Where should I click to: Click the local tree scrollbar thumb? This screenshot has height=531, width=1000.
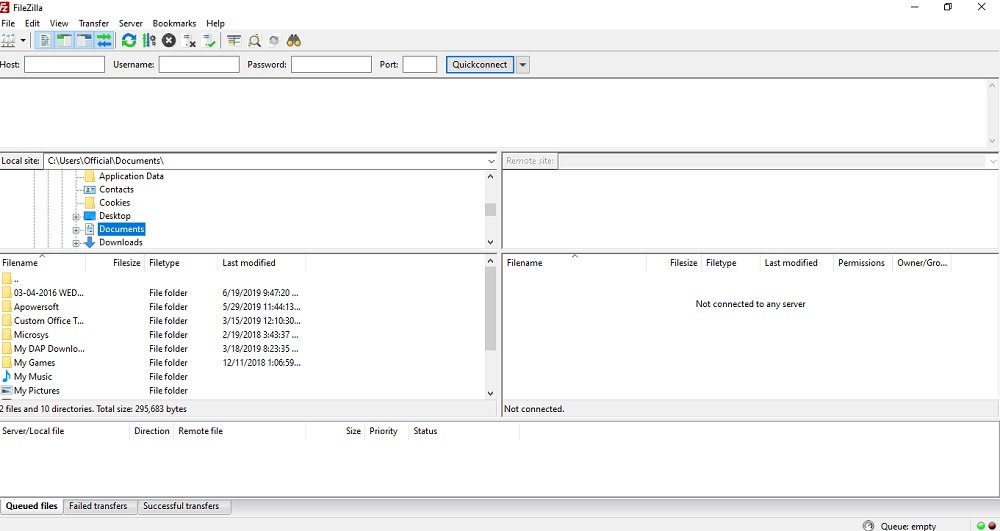(x=490, y=210)
